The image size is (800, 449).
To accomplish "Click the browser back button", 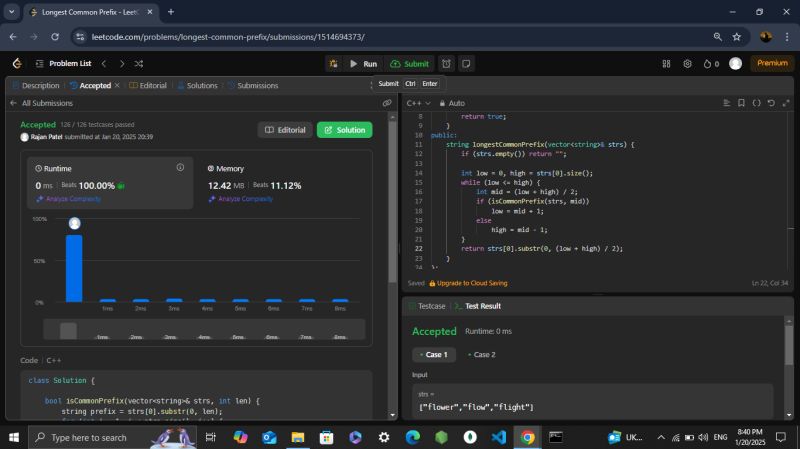I will click(x=13, y=37).
